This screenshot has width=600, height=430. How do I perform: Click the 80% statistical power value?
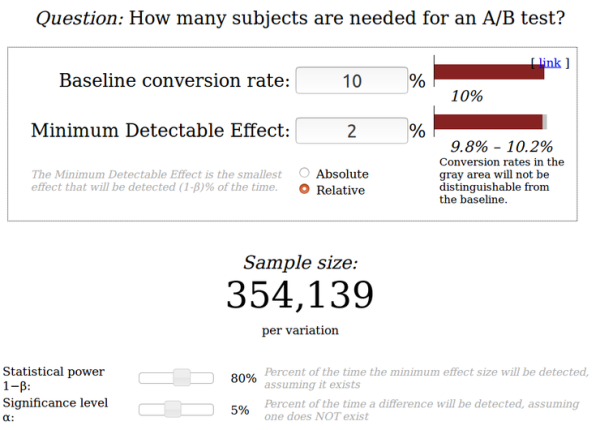(243, 379)
